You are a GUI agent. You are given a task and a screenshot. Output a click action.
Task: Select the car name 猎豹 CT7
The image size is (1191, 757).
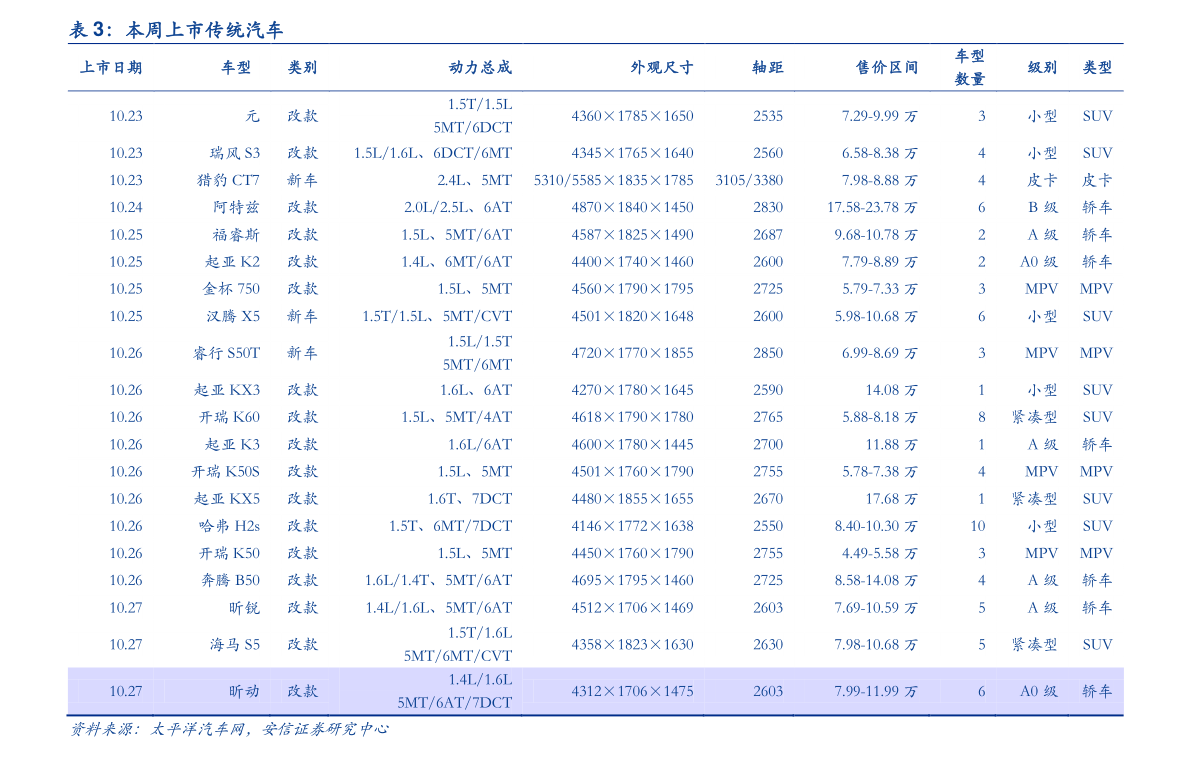click(229, 181)
